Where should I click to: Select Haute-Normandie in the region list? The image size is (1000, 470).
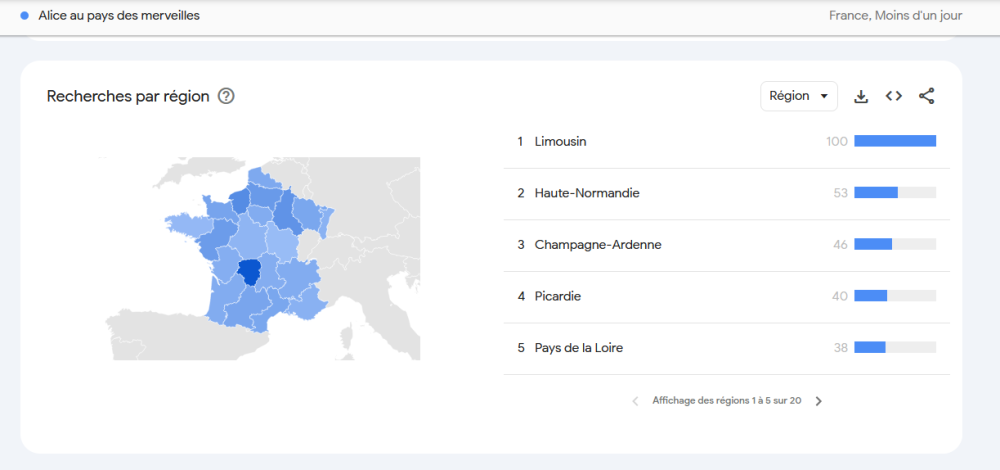(x=586, y=193)
